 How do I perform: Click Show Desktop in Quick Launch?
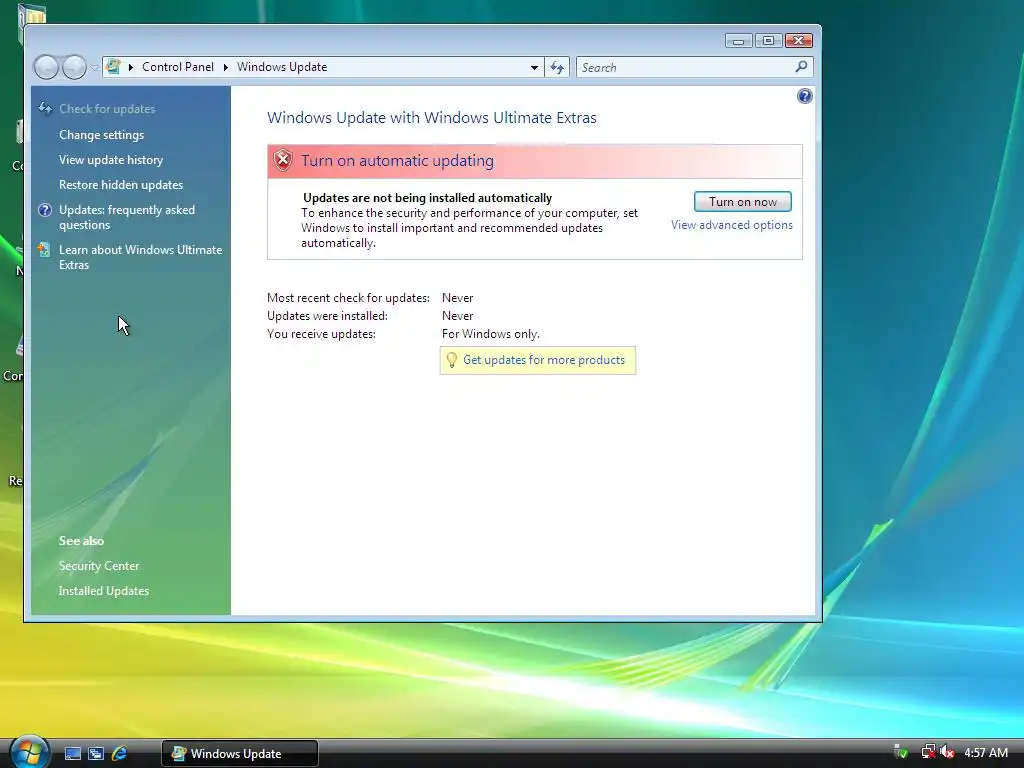point(72,753)
